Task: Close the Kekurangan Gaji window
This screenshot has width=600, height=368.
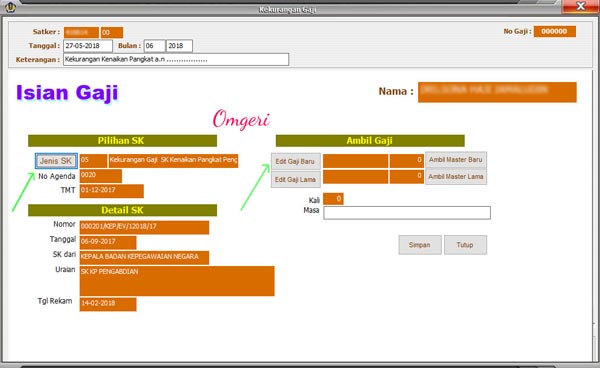Action: pos(580,6)
